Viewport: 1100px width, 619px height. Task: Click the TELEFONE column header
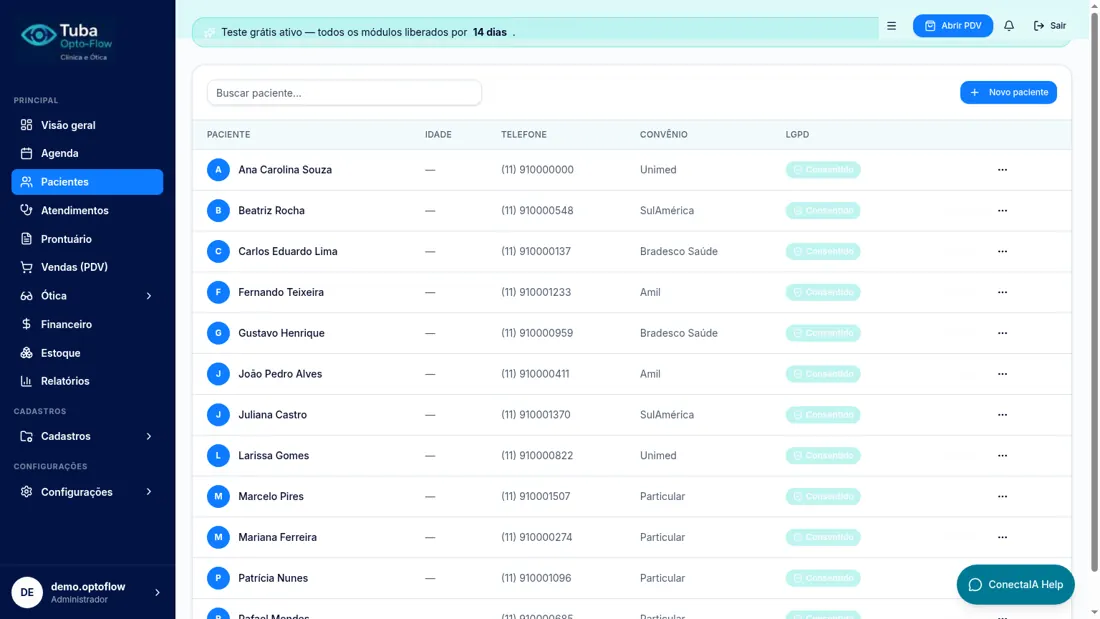[x=523, y=135]
